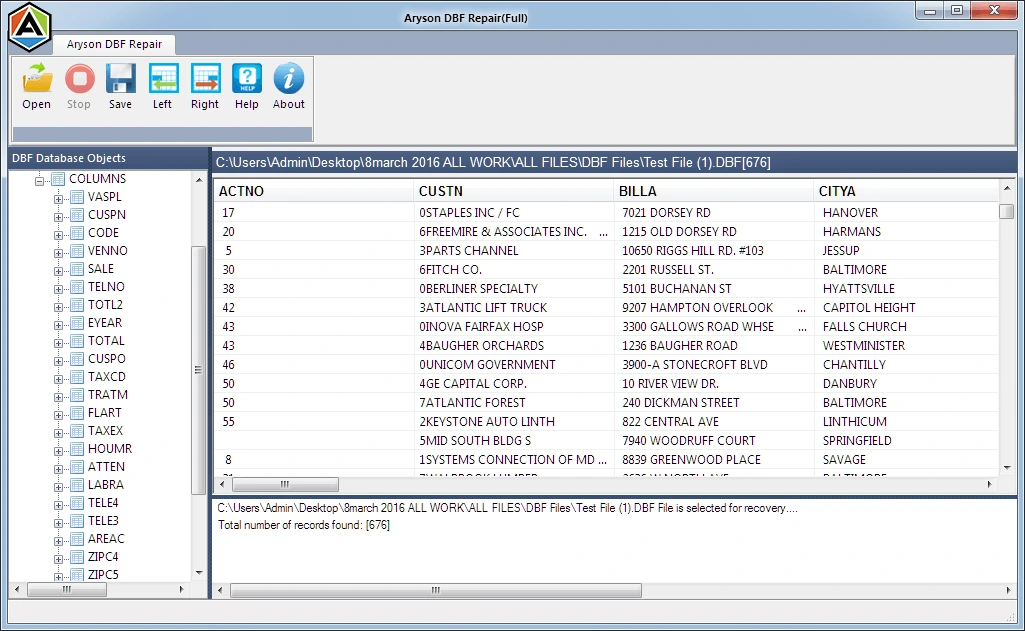Screen dimensions: 1025x631
Task: Click the TOTAL column table icon
Action: click(x=77, y=341)
